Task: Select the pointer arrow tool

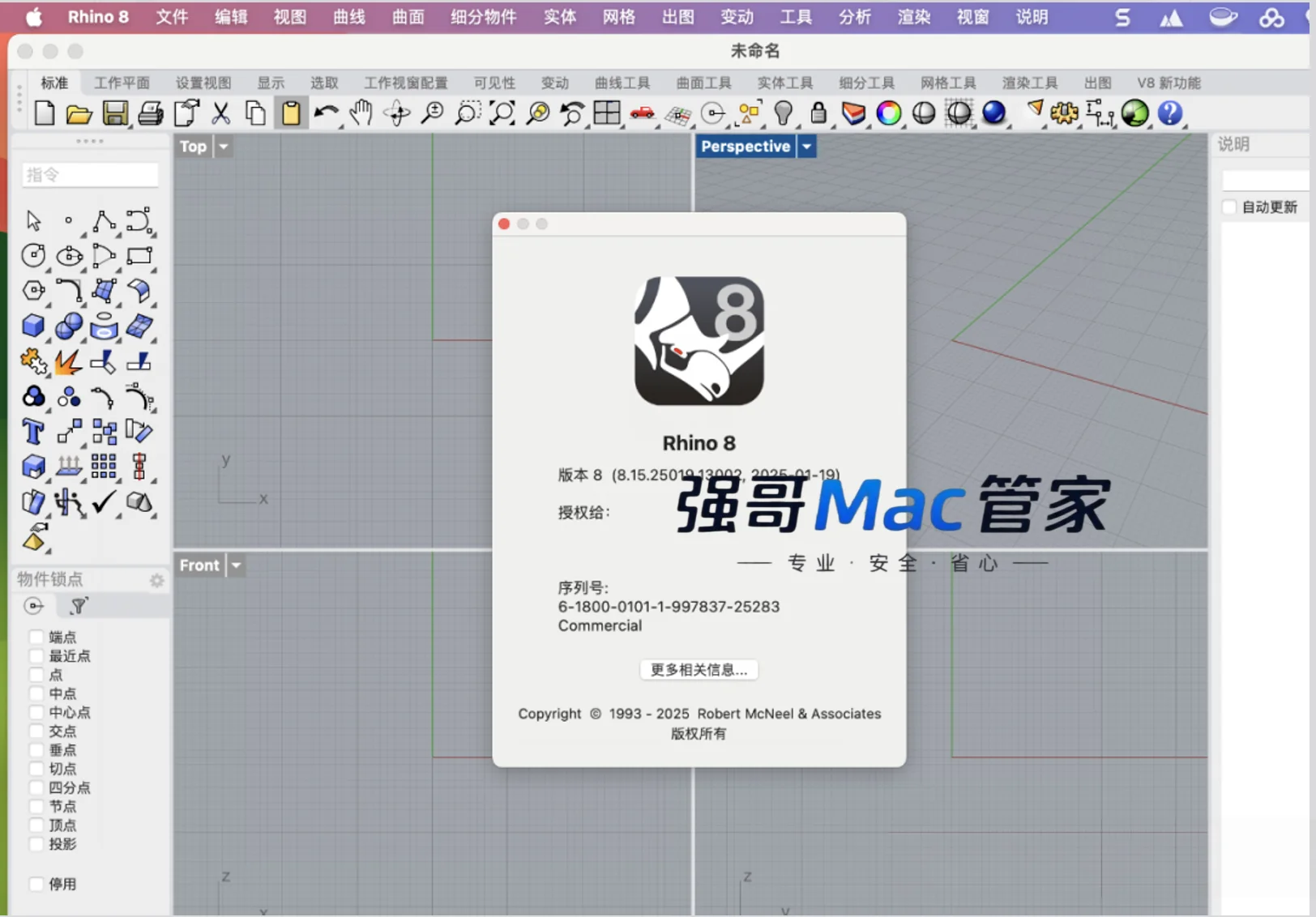Action: (x=33, y=220)
